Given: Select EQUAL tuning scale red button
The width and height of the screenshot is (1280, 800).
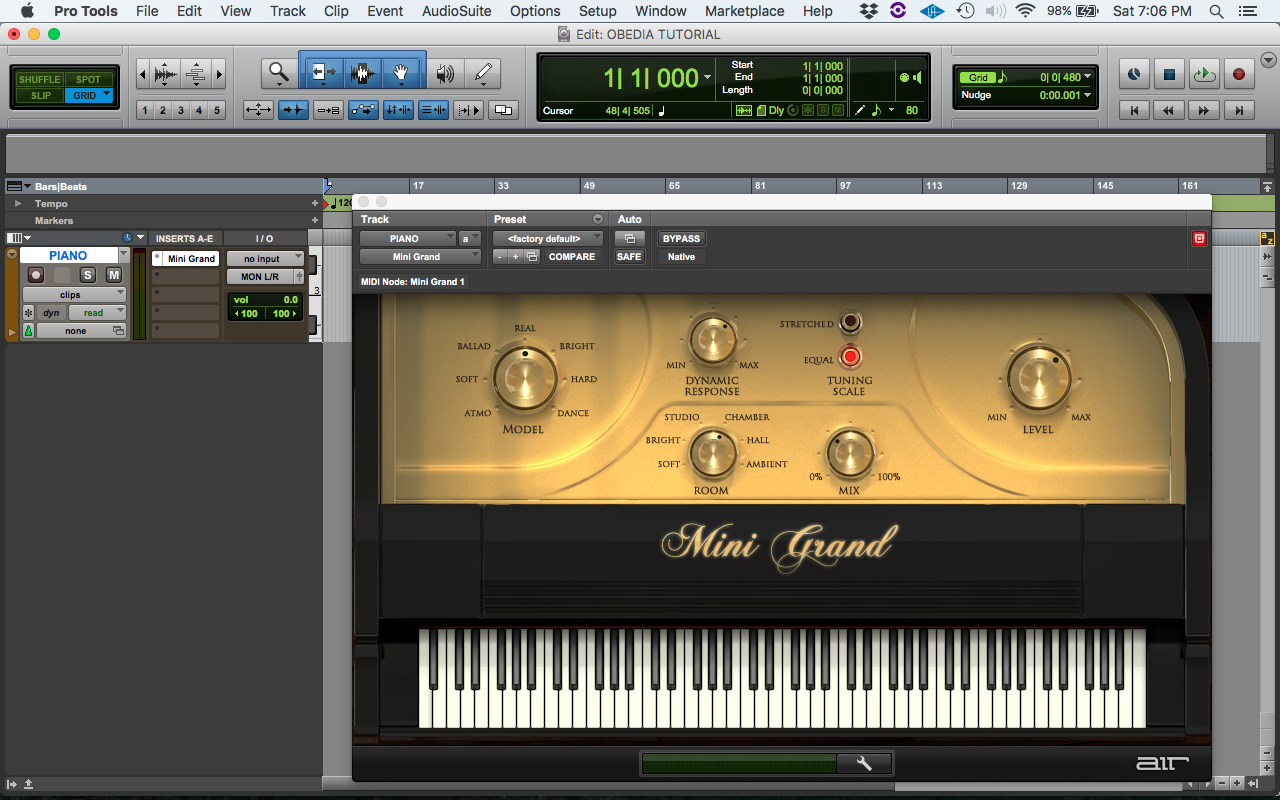Looking at the screenshot, I should (x=850, y=357).
